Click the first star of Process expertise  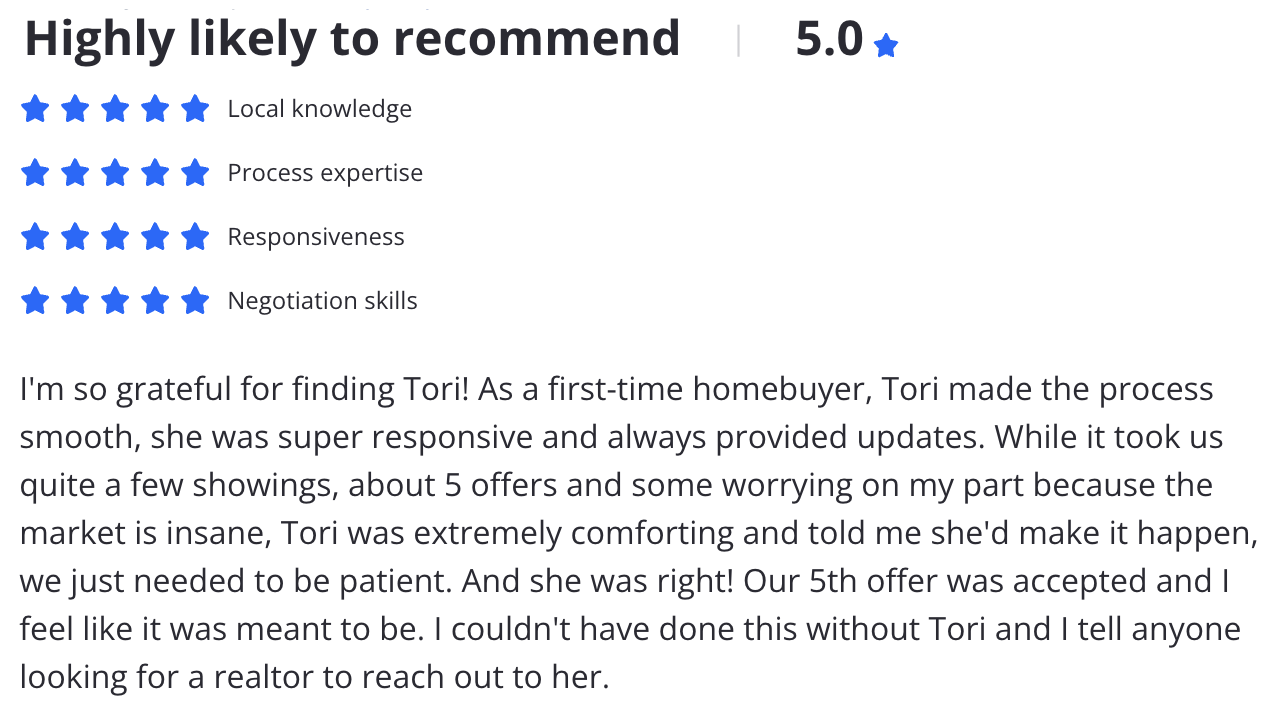point(35,172)
